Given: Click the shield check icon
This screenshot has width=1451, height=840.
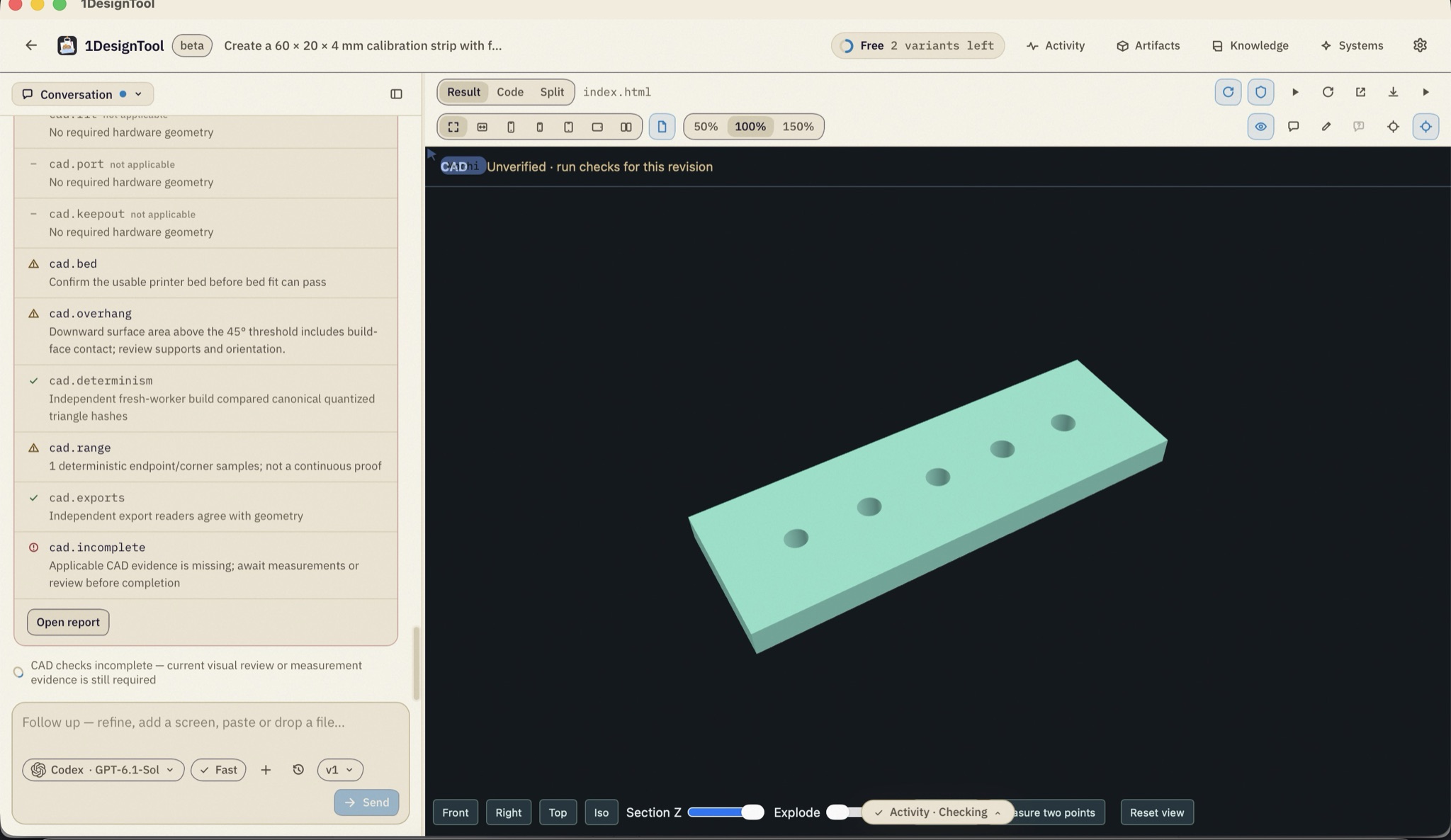Looking at the screenshot, I should [x=1260, y=92].
